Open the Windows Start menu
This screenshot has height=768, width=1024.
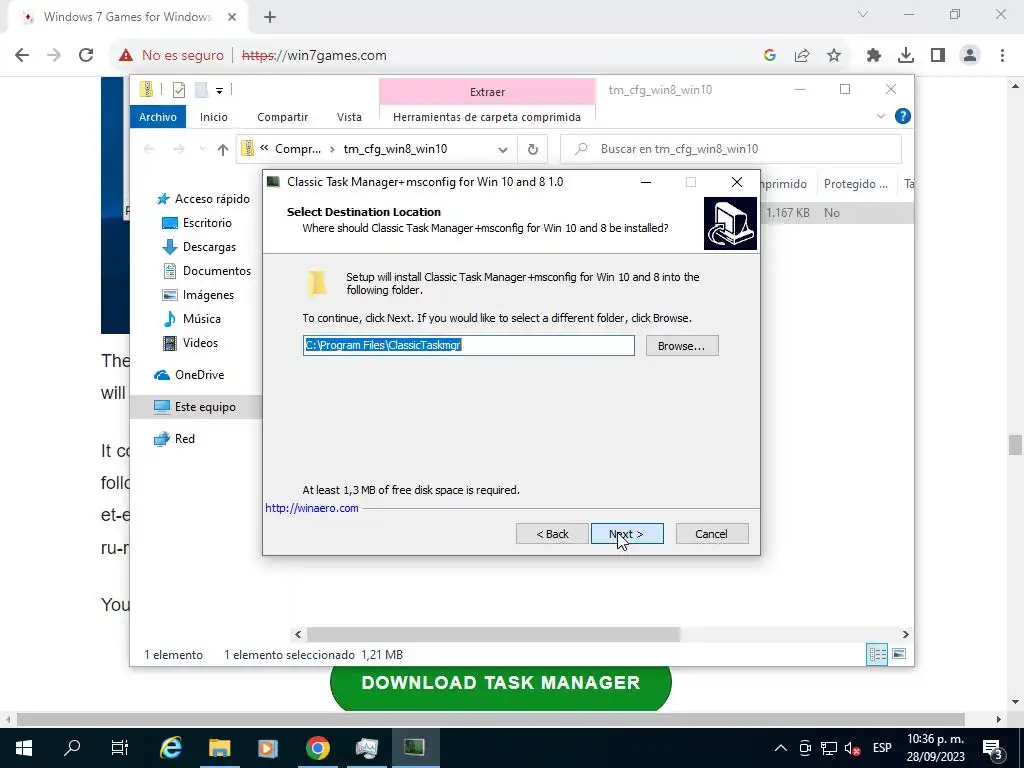tap(24, 748)
